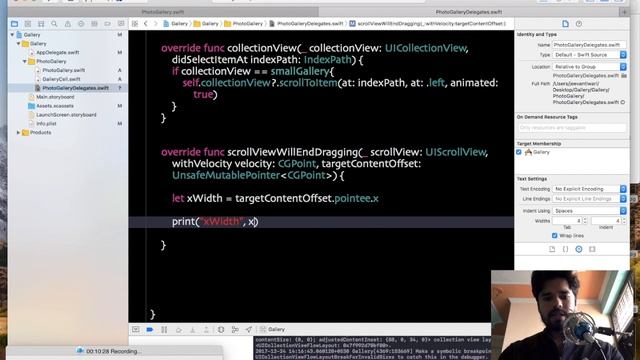
Task: Click the Step Into debug icon
Action: coord(192,329)
